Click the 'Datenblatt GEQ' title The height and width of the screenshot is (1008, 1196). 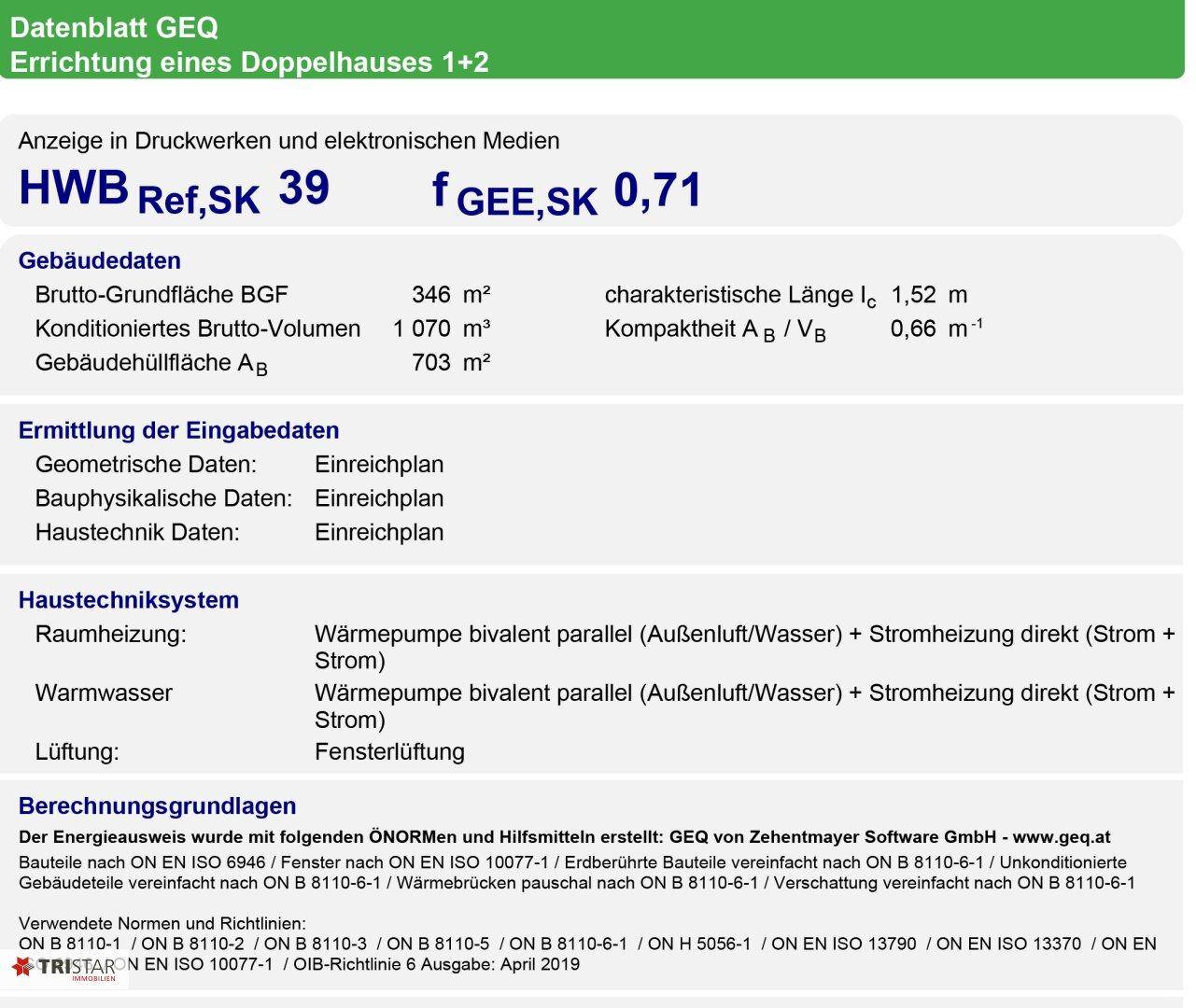[x=114, y=28]
